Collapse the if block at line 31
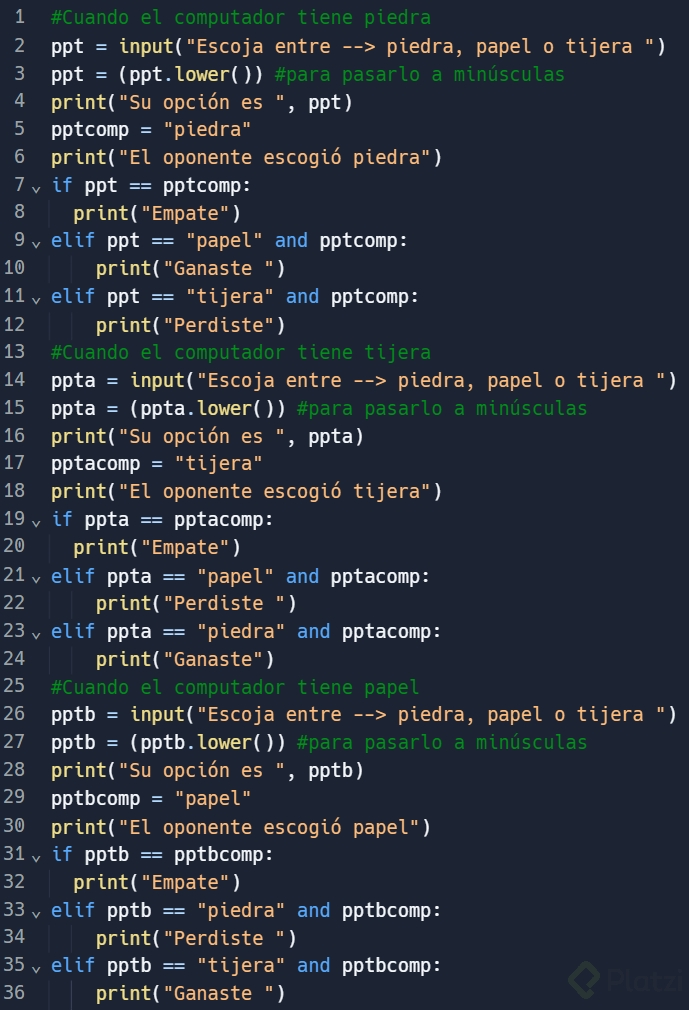Image resolution: width=689 pixels, height=1010 pixels. (37, 857)
